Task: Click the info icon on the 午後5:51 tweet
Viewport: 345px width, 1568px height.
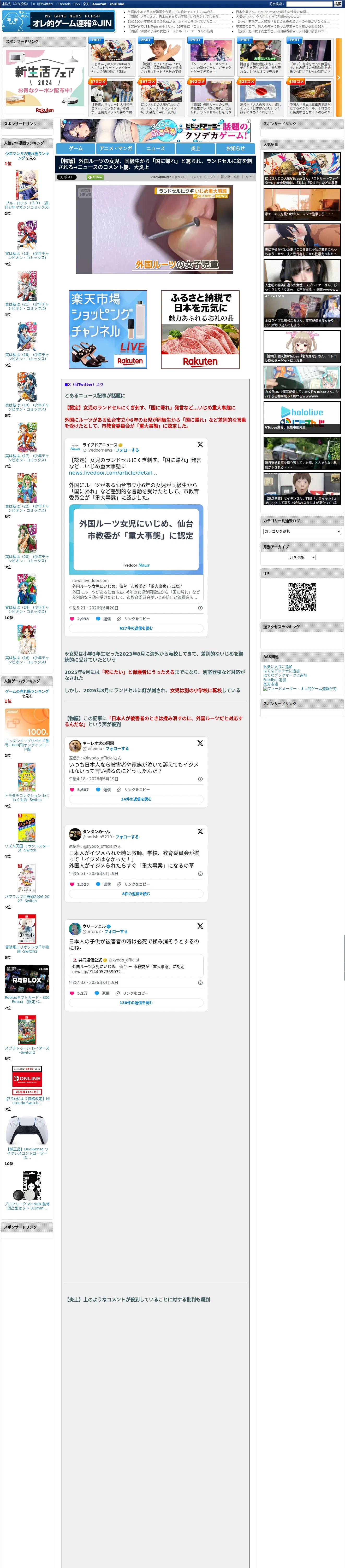Action: click(200, 873)
